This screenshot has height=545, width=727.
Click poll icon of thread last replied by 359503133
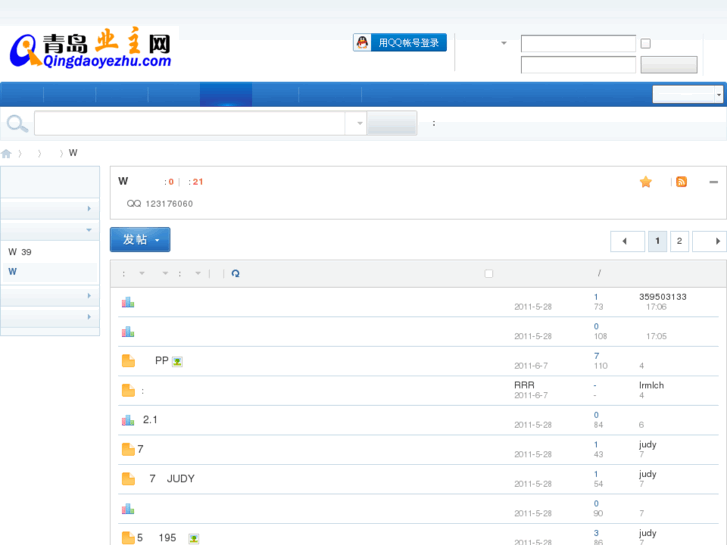pyautogui.click(x=128, y=302)
